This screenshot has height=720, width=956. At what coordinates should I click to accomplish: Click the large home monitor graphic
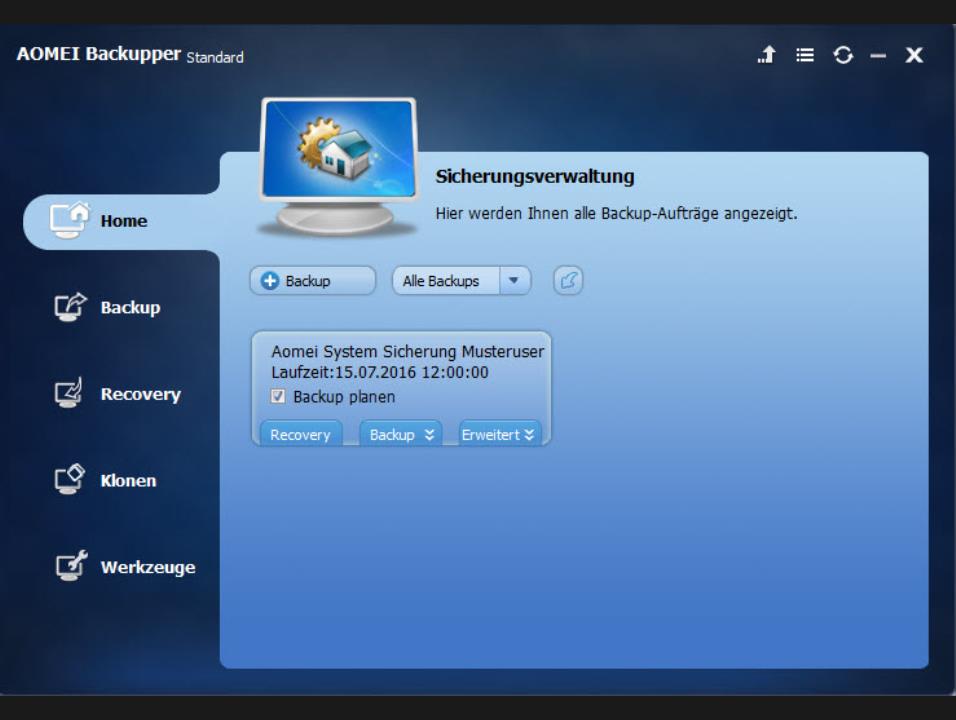(x=337, y=163)
